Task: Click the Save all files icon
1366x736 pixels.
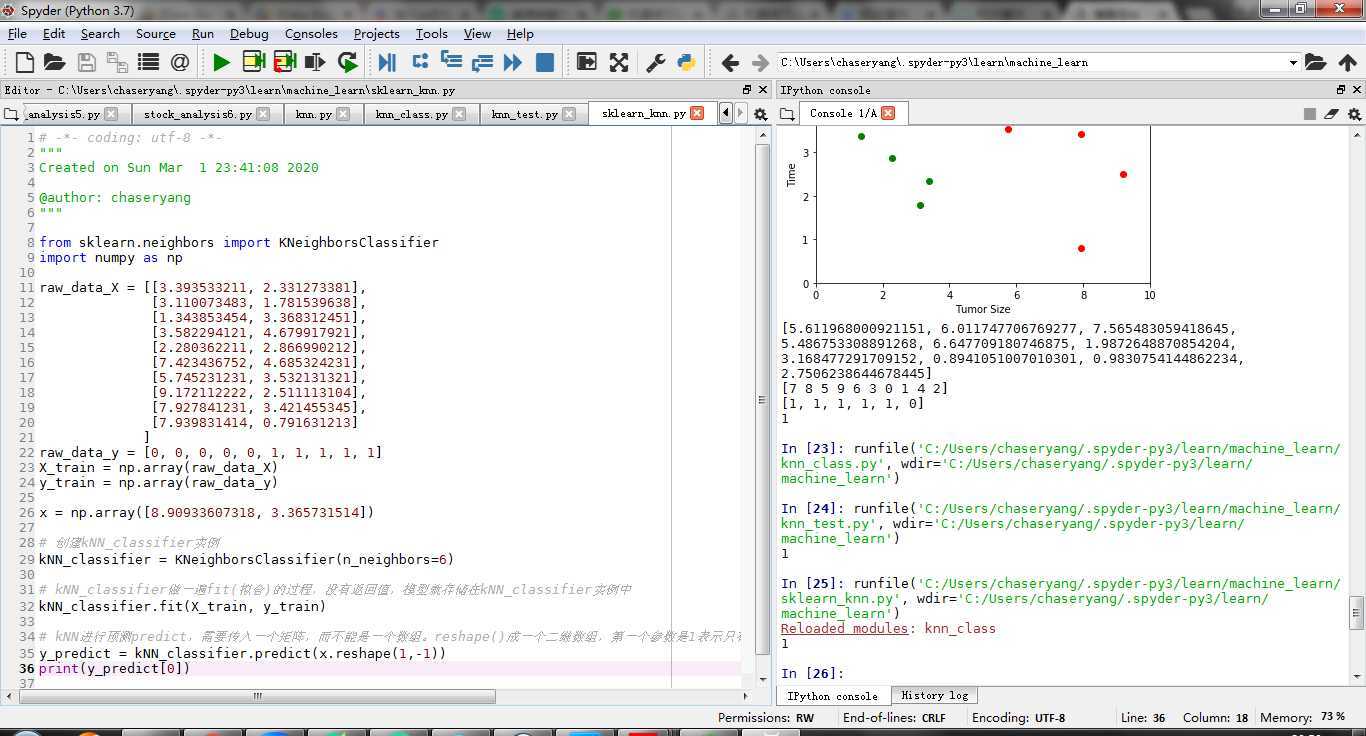Action: pos(117,62)
